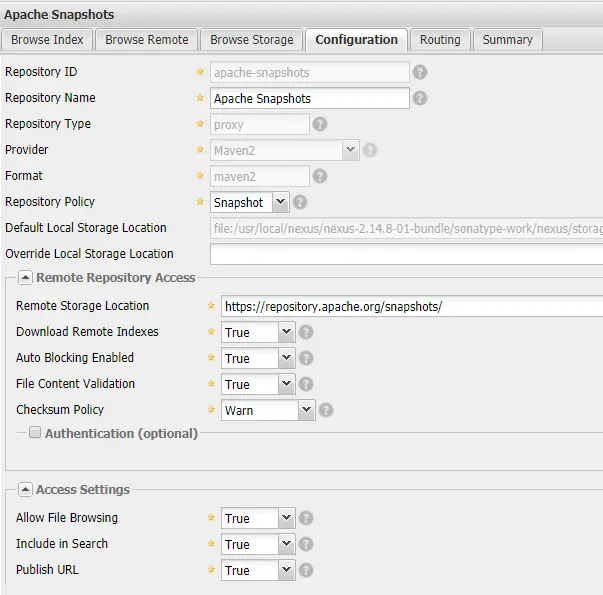Show help for Include in Search

[306, 544]
